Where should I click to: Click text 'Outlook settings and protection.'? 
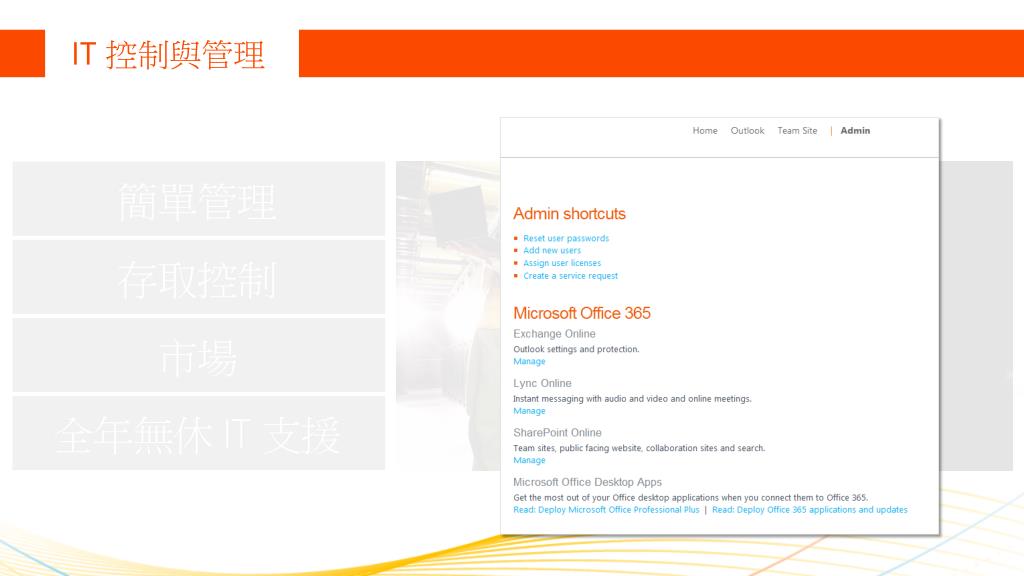pos(576,349)
